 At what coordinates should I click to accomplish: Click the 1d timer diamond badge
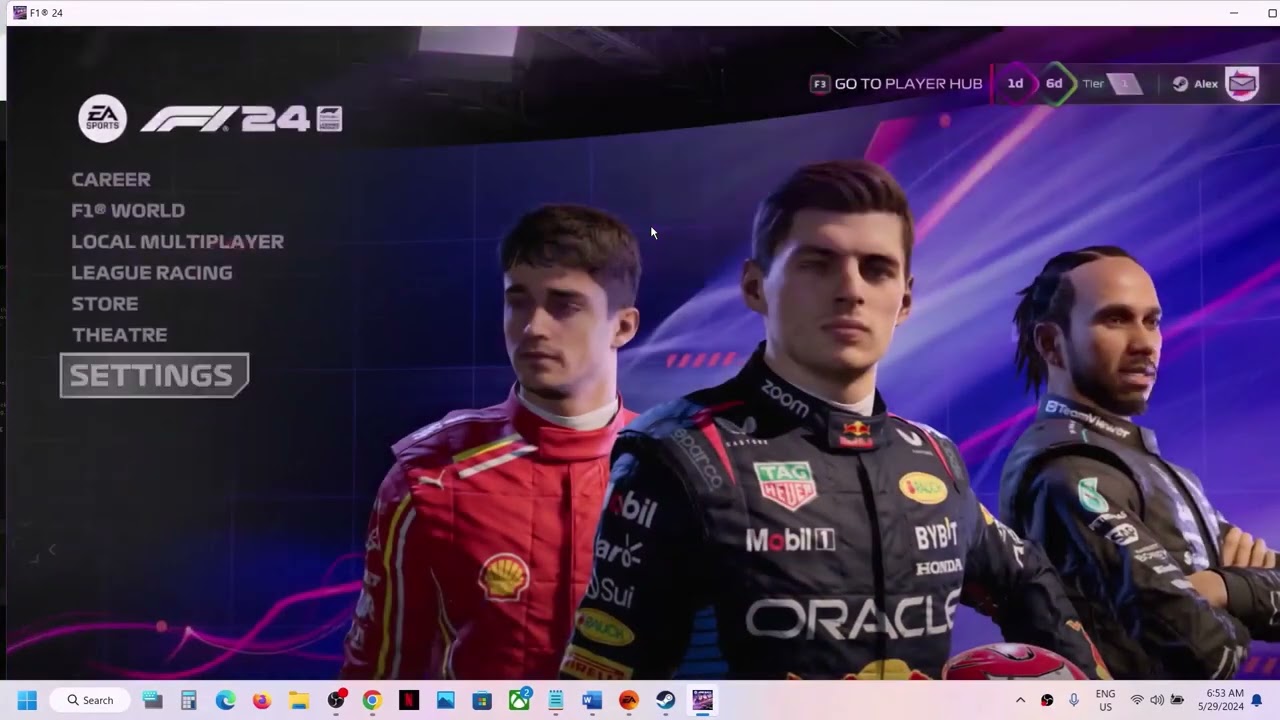pyautogui.click(x=1015, y=84)
